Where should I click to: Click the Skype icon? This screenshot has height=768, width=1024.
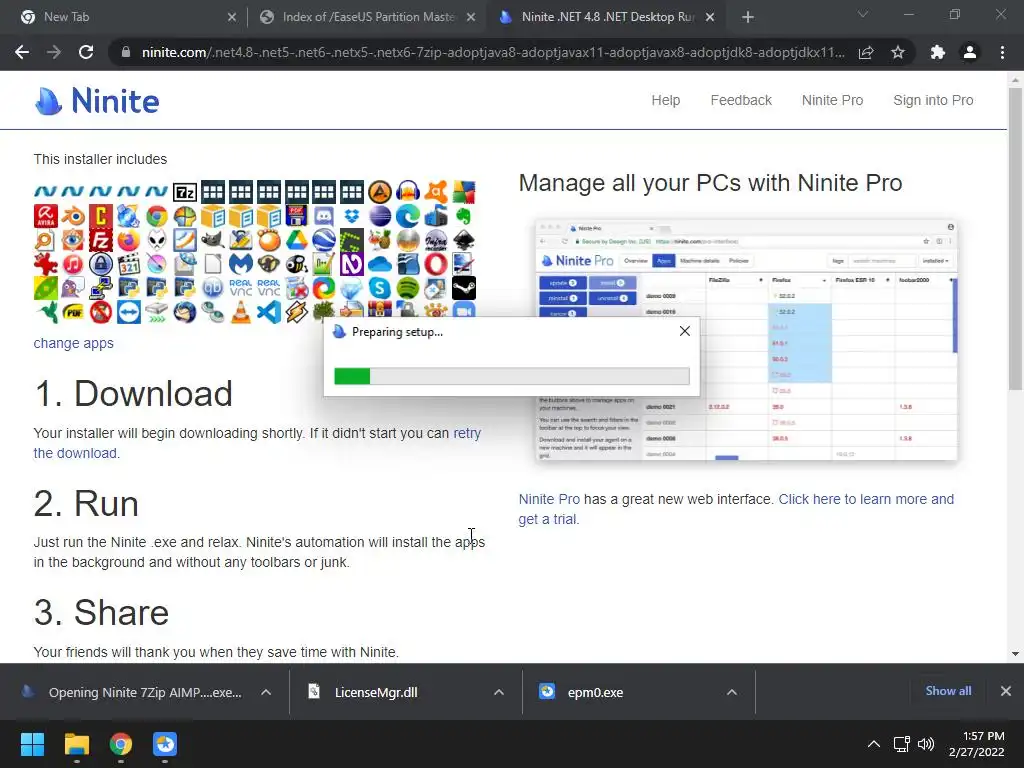pyautogui.click(x=380, y=288)
